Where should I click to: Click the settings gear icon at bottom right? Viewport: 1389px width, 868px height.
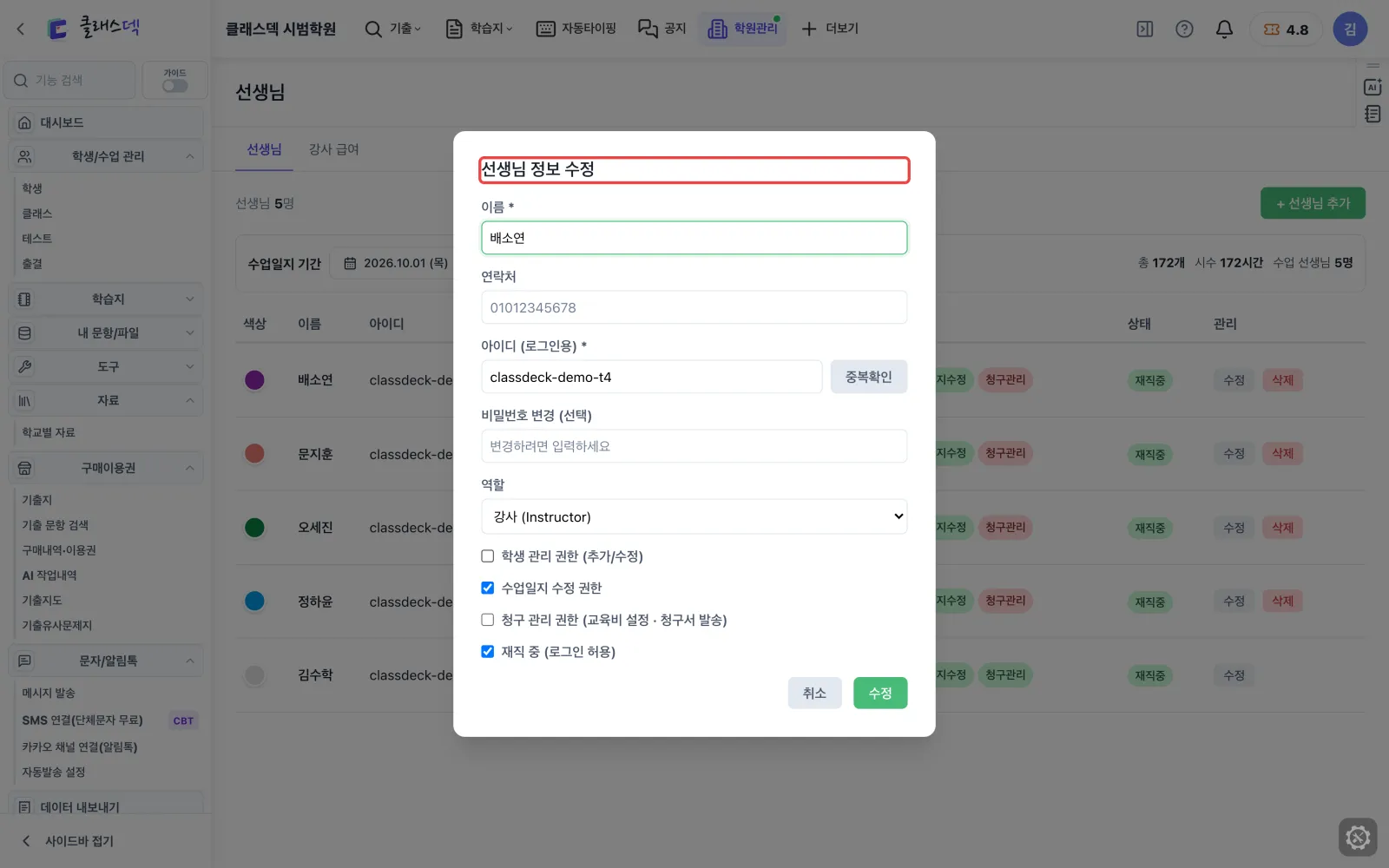[x=1358, y=838]
